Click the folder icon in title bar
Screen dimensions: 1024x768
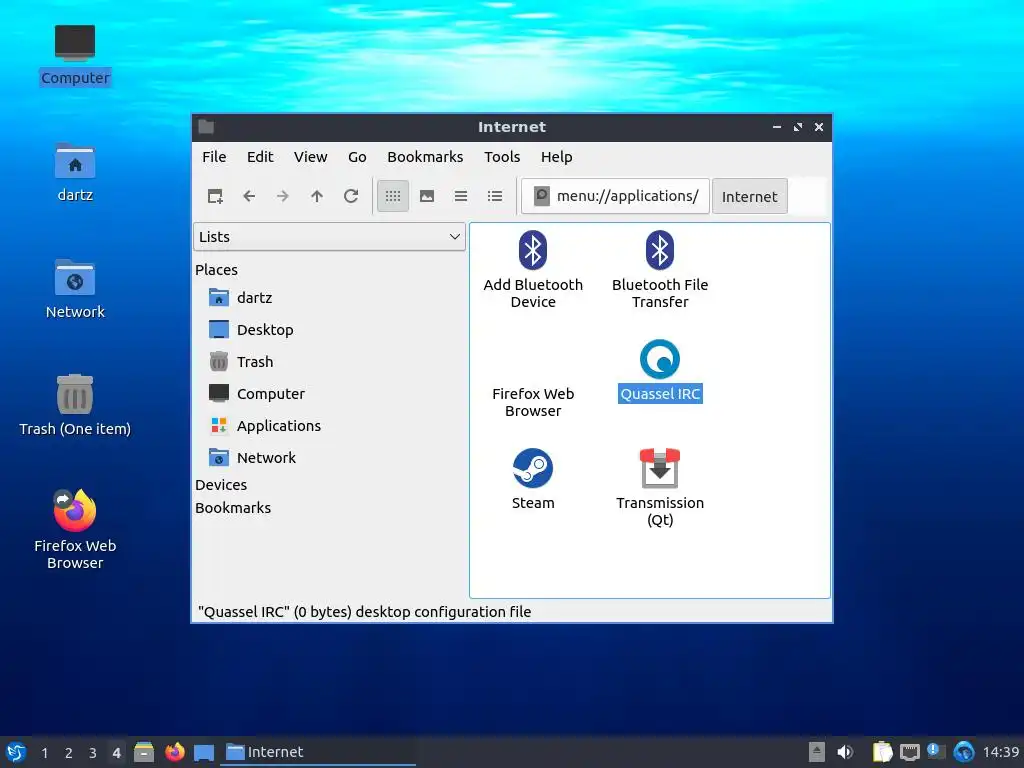coord(206,127)
